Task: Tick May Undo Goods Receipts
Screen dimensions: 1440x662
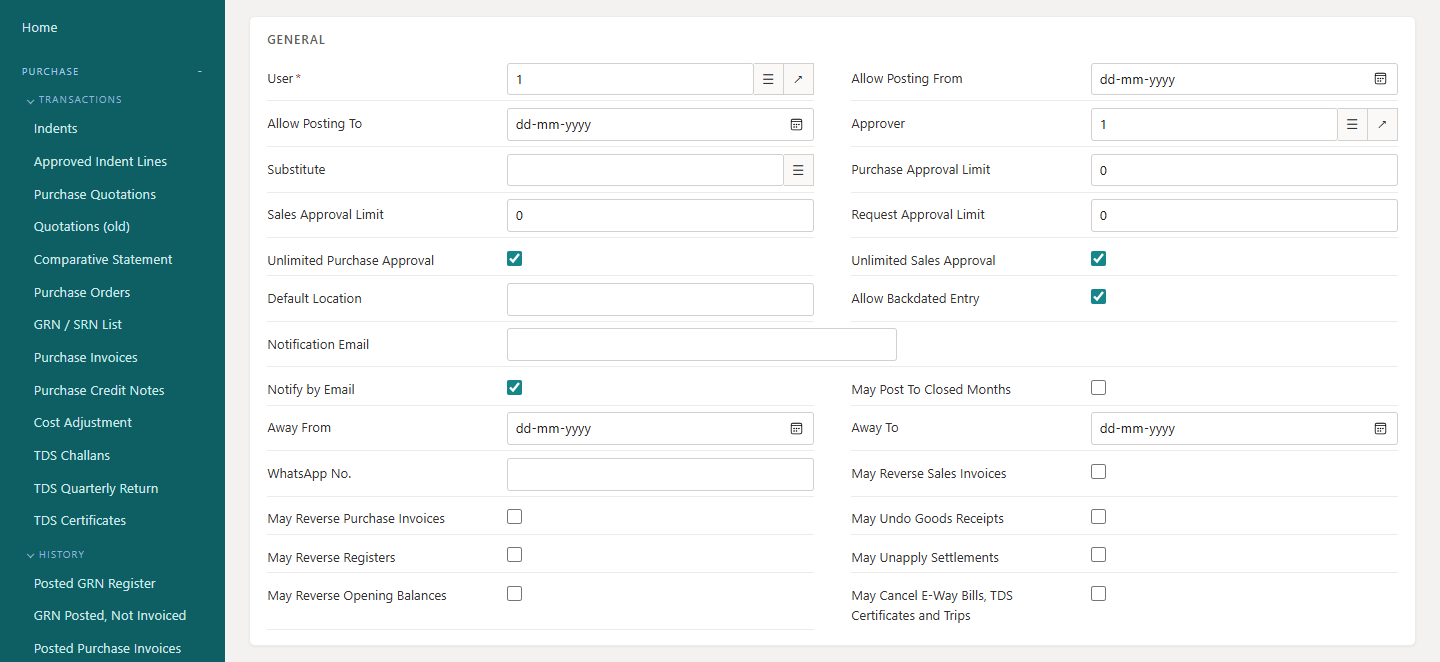Action: click(x=1098, y=517)
